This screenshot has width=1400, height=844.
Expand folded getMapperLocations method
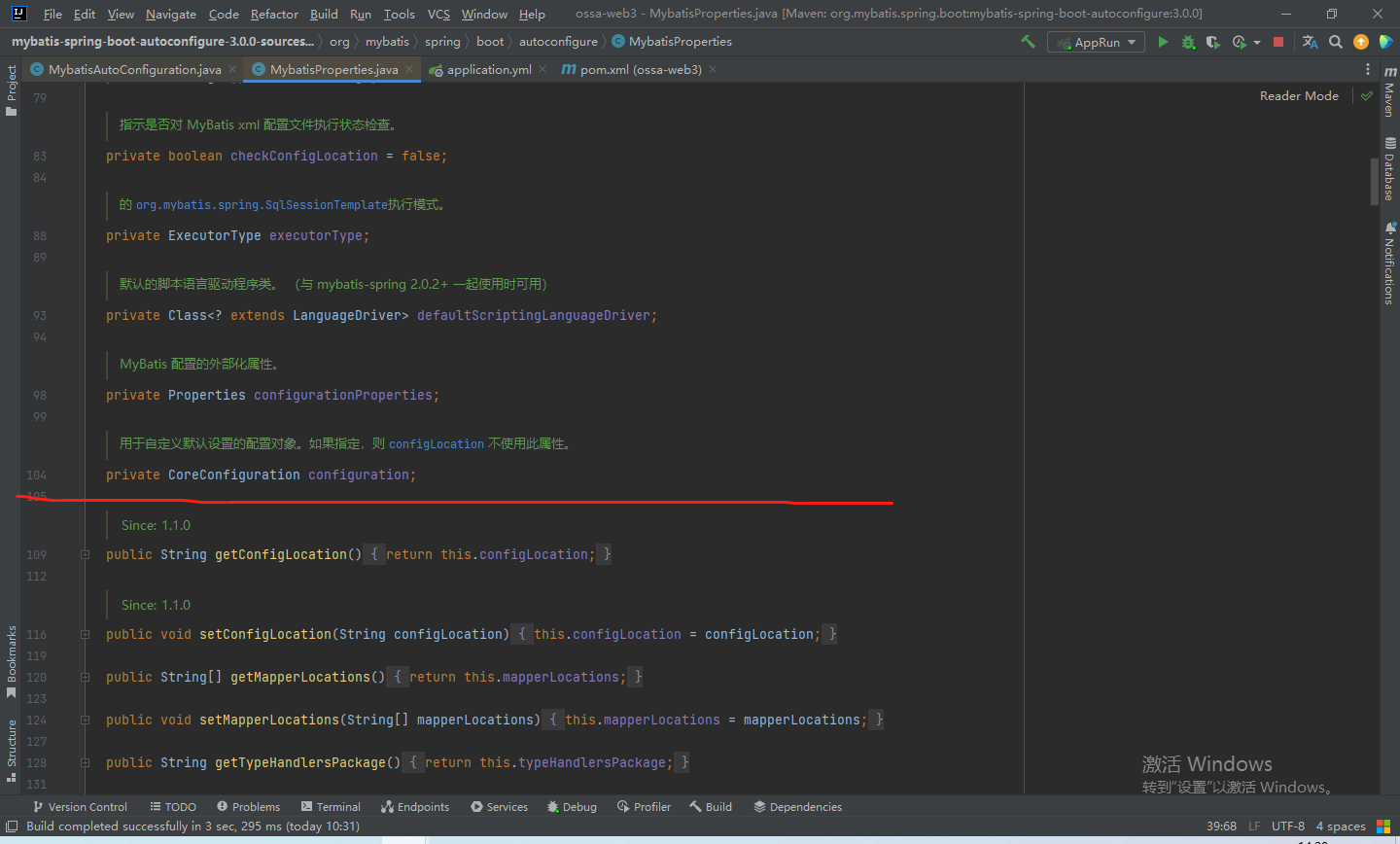(x=85, y=677)
